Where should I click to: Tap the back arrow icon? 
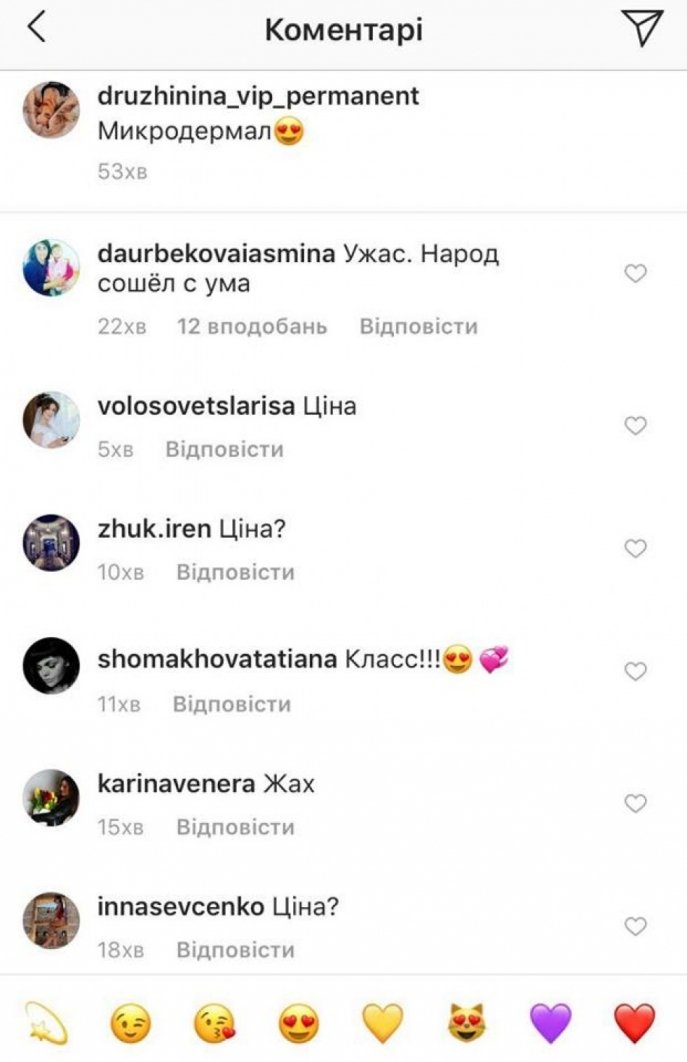37,28
